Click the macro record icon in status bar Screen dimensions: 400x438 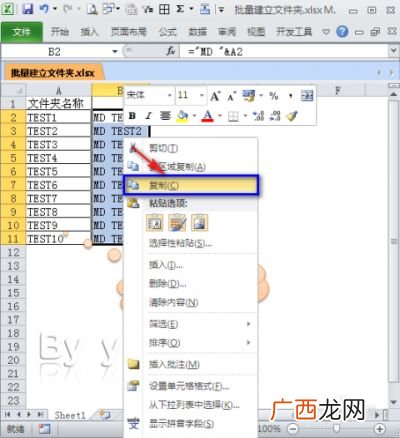pyautogui.click(x=44, y=429)
